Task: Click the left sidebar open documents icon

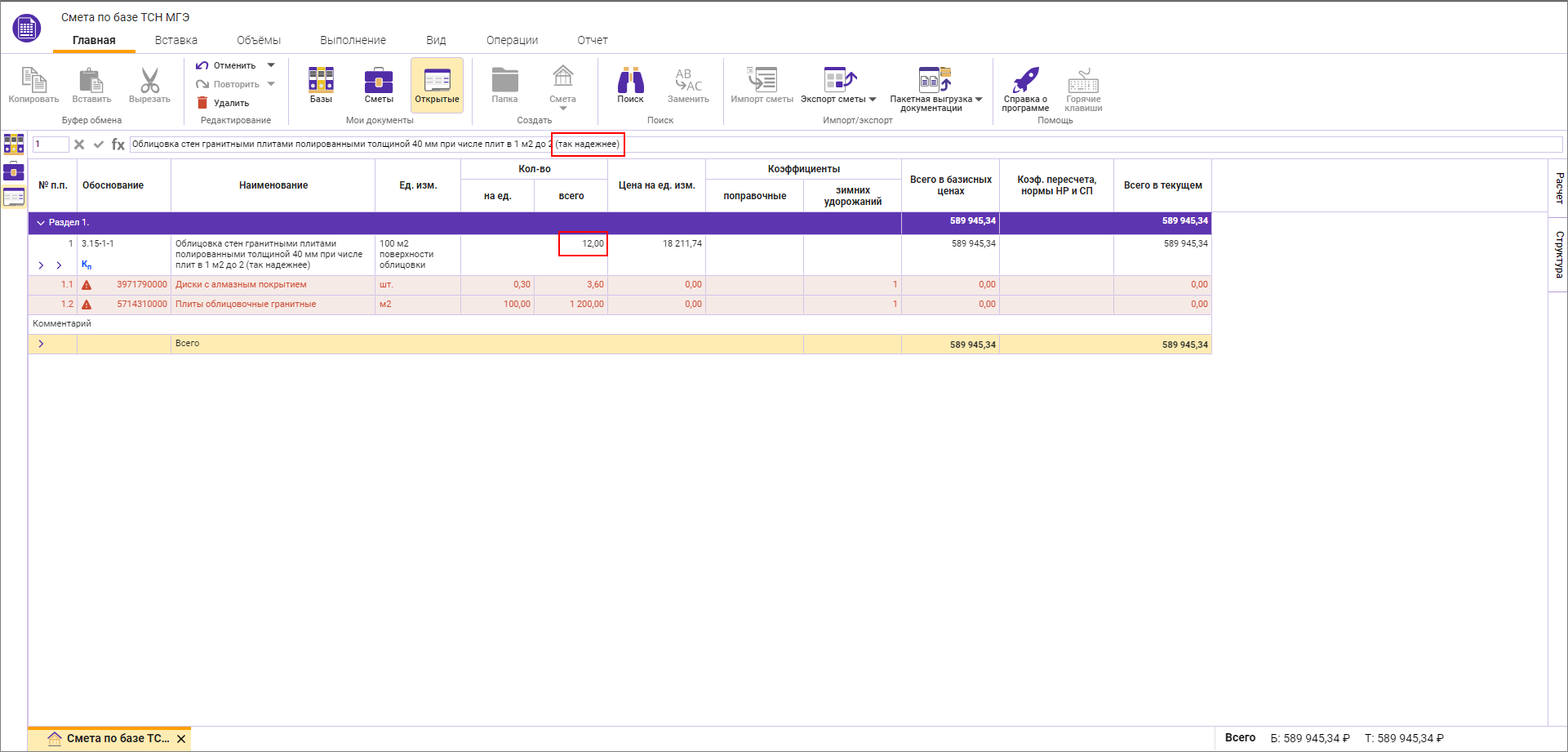Action: click(x=14, y=197)
